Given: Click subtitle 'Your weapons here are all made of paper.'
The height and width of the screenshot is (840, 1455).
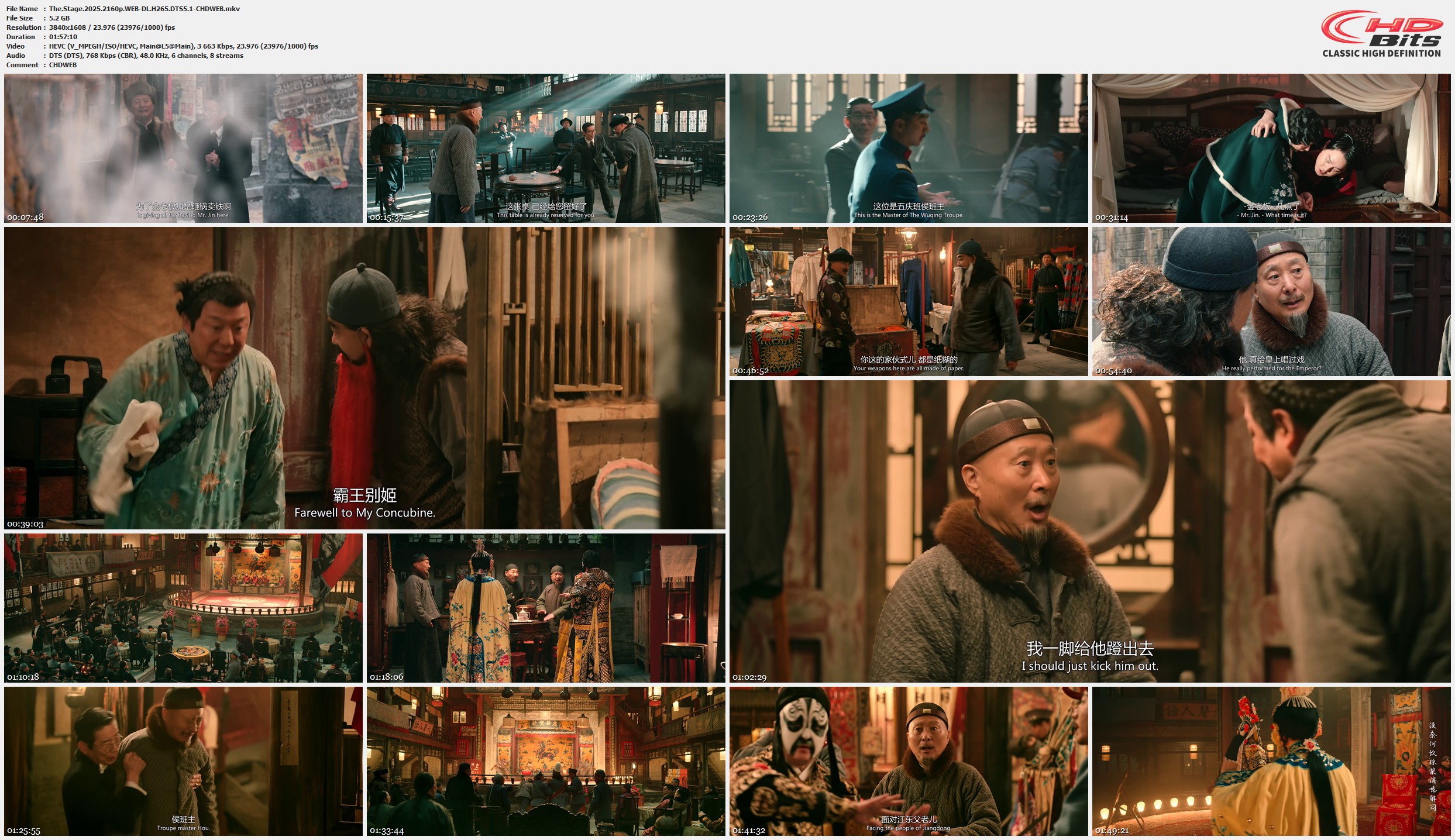Looking at the screenshot, I should coord(909,369).
